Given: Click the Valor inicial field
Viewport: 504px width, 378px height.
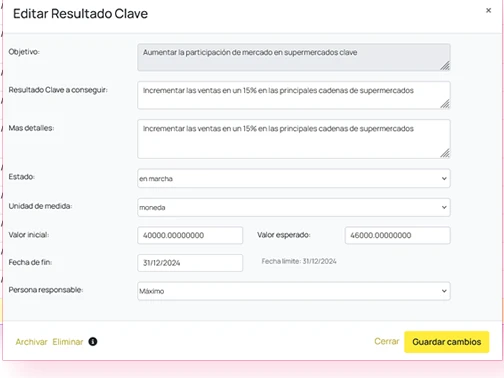Looking at the screenshot, I should (x=190, y=235).
